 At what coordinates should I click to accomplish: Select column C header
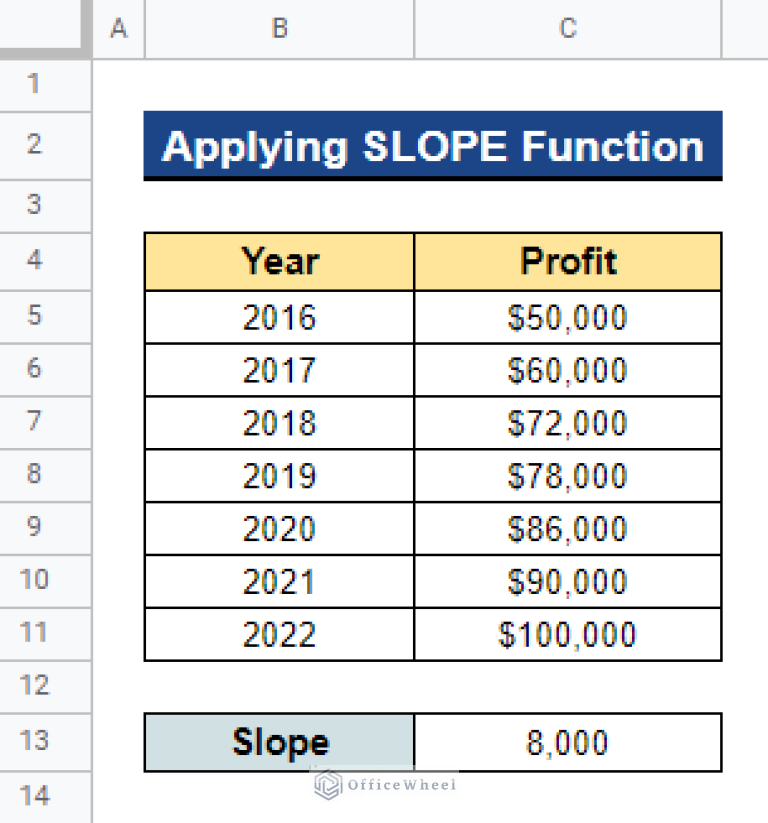(x=567, y=29)
